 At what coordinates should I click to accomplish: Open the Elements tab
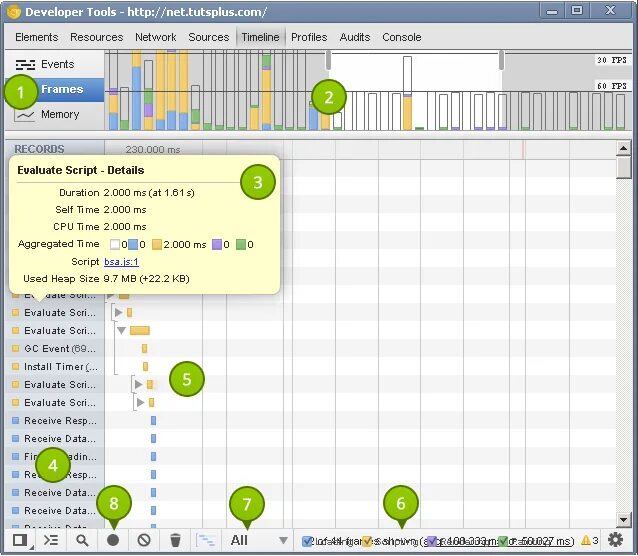[37, 37]
